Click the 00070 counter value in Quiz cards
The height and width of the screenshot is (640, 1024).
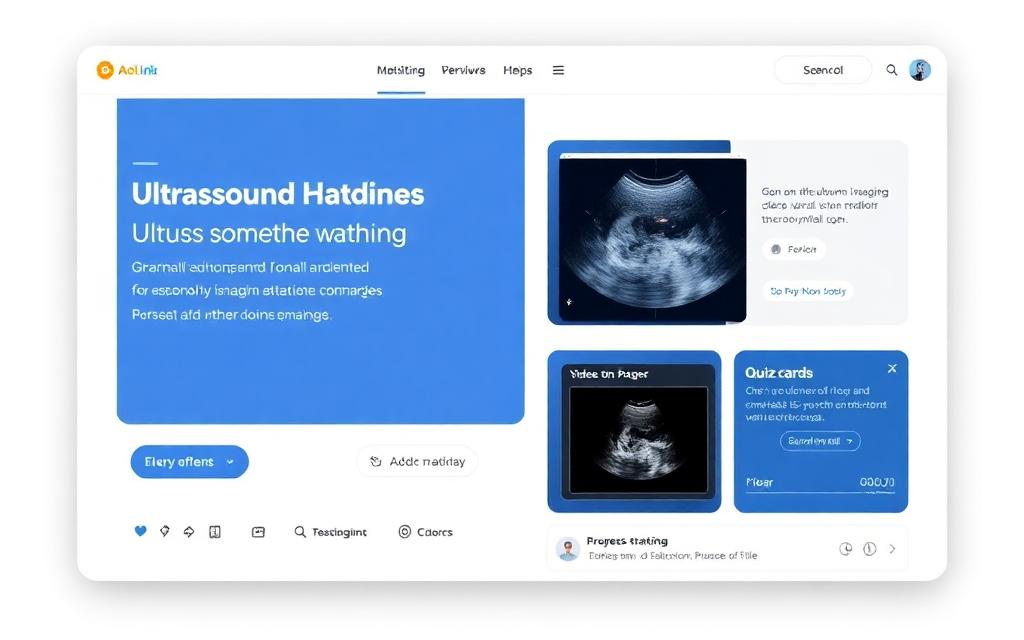click(x=877, y=482)
